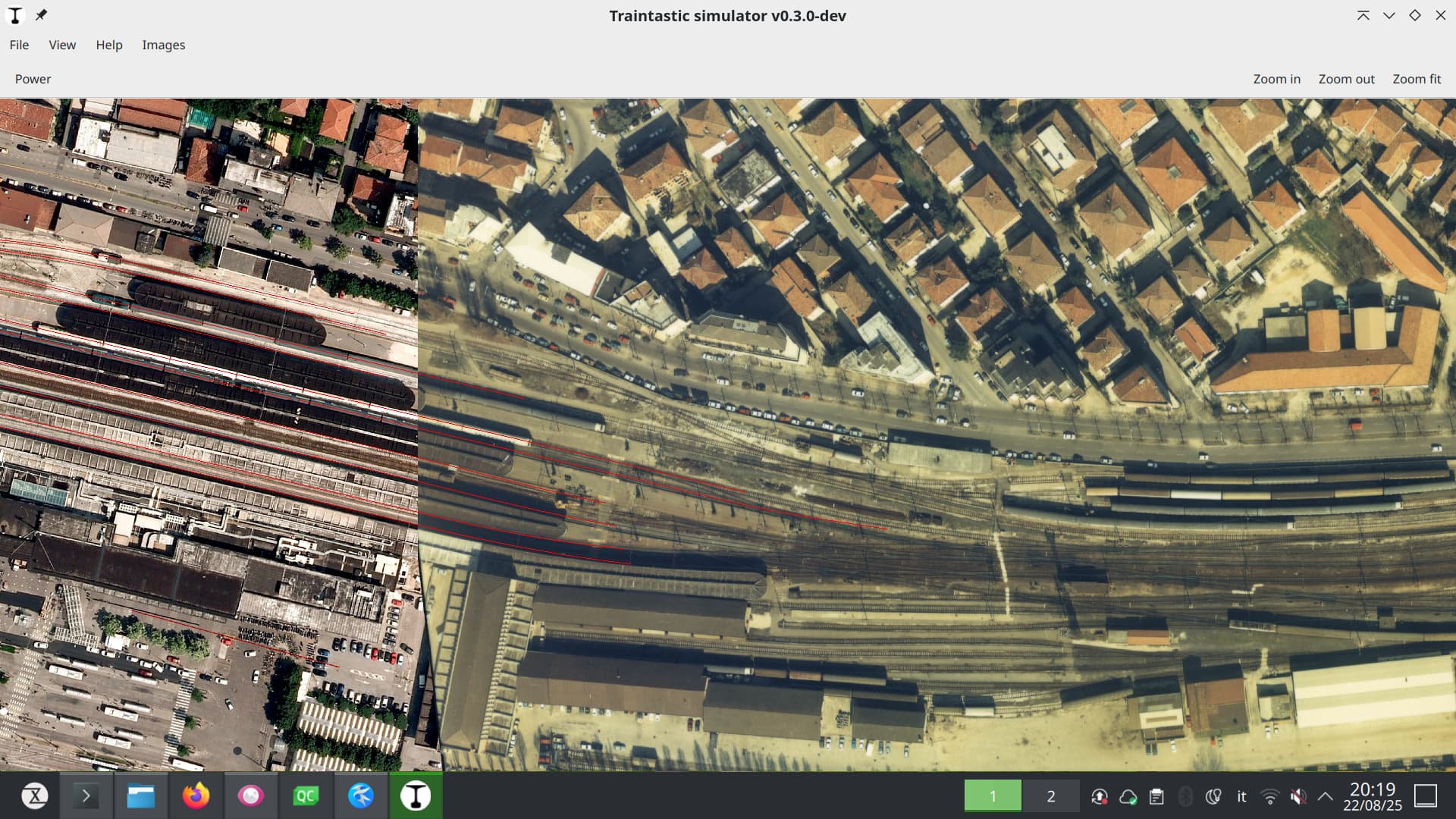This screenshot has width=1456, height=819.
Task: Select virtual desktop 1 in pager
Action: tap(992, 795)
